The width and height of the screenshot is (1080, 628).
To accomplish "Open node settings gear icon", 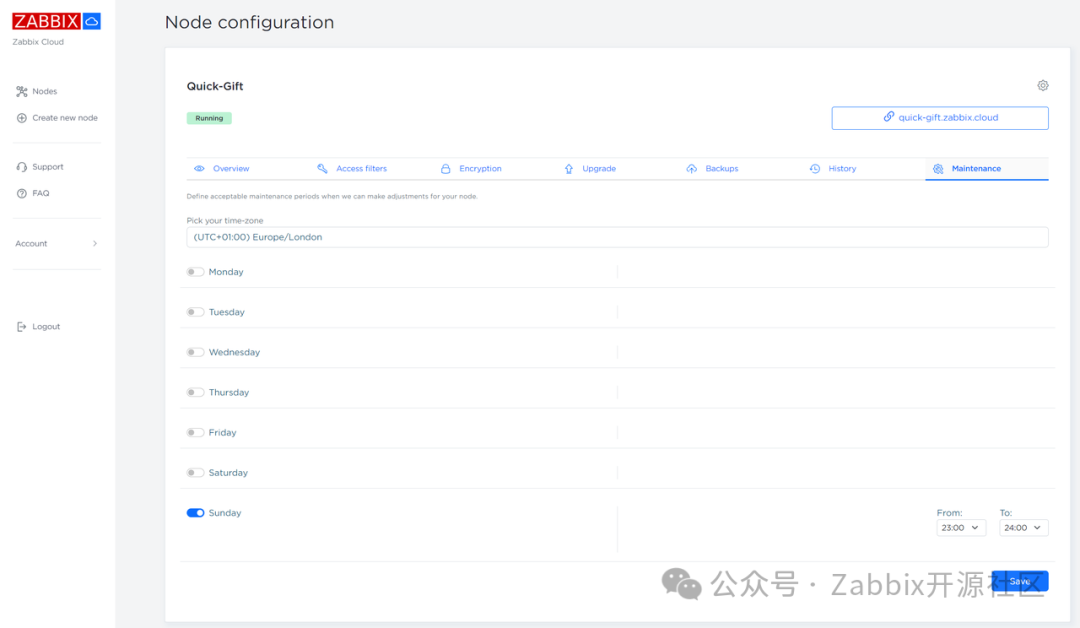I will coord(1043,85).
